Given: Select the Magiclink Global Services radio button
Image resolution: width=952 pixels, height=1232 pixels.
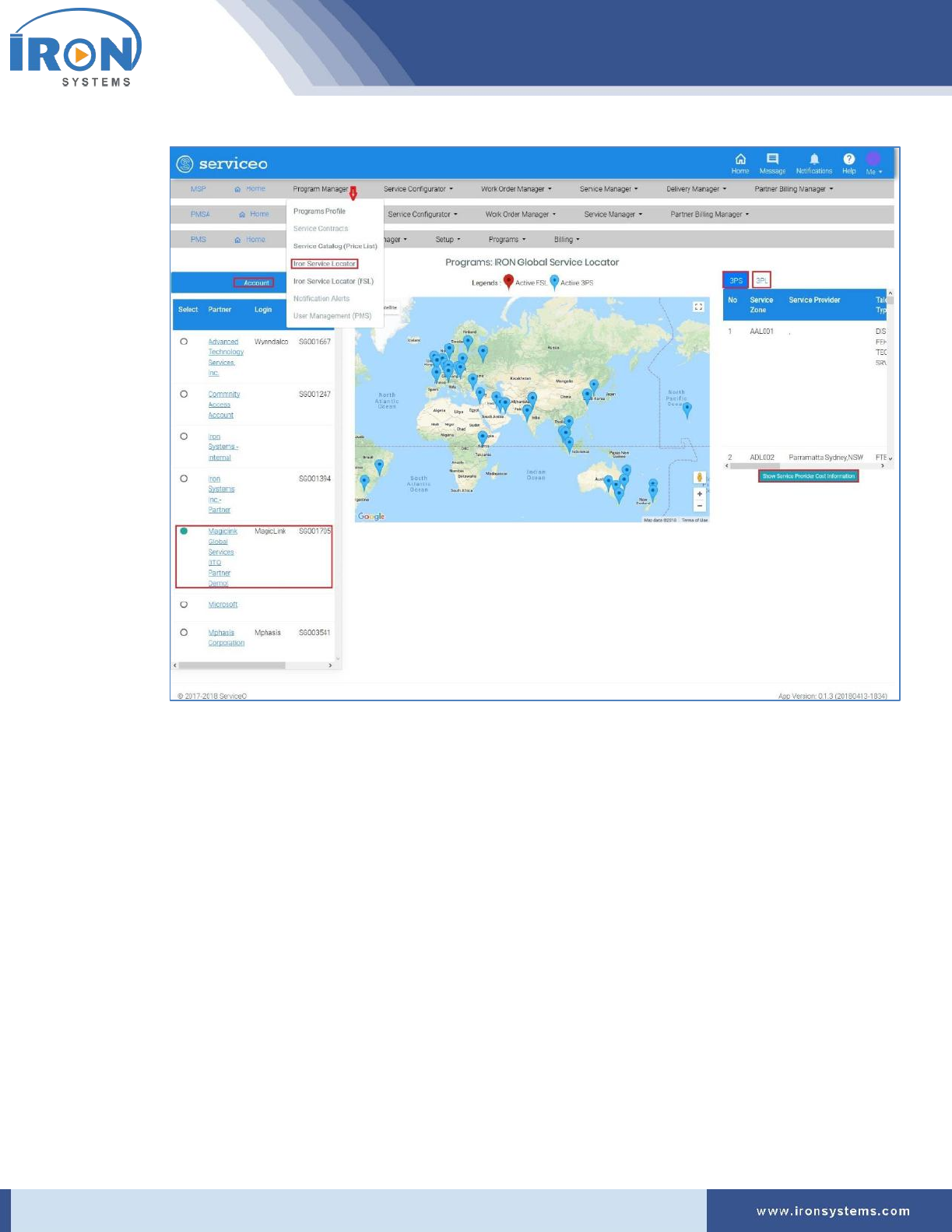Looking at the screenshot, I should pos(184,532).
